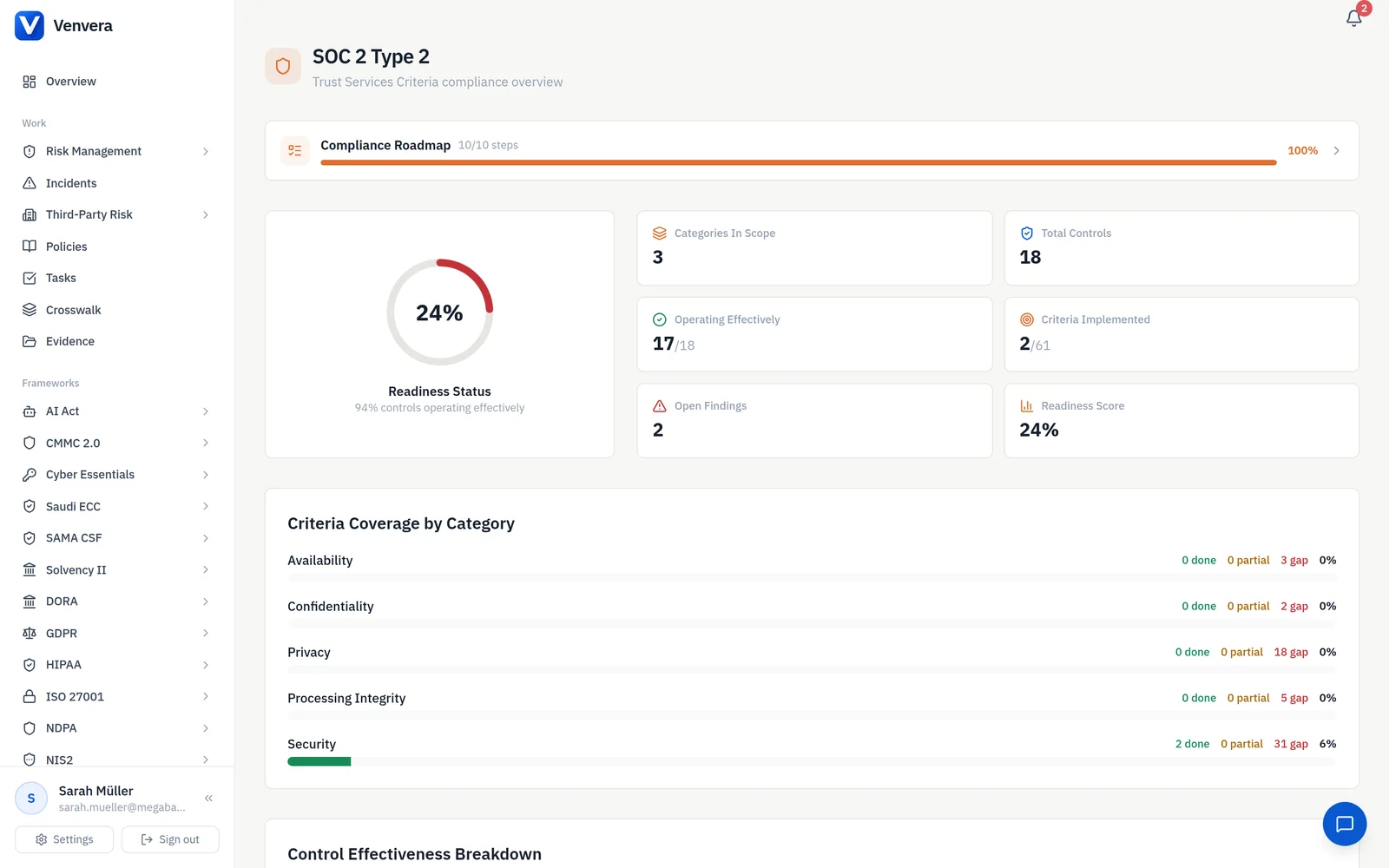The height and width of the screenshot is (868, 1389).
Task: Click the Sign out button
Action: [x=170, y=839]
